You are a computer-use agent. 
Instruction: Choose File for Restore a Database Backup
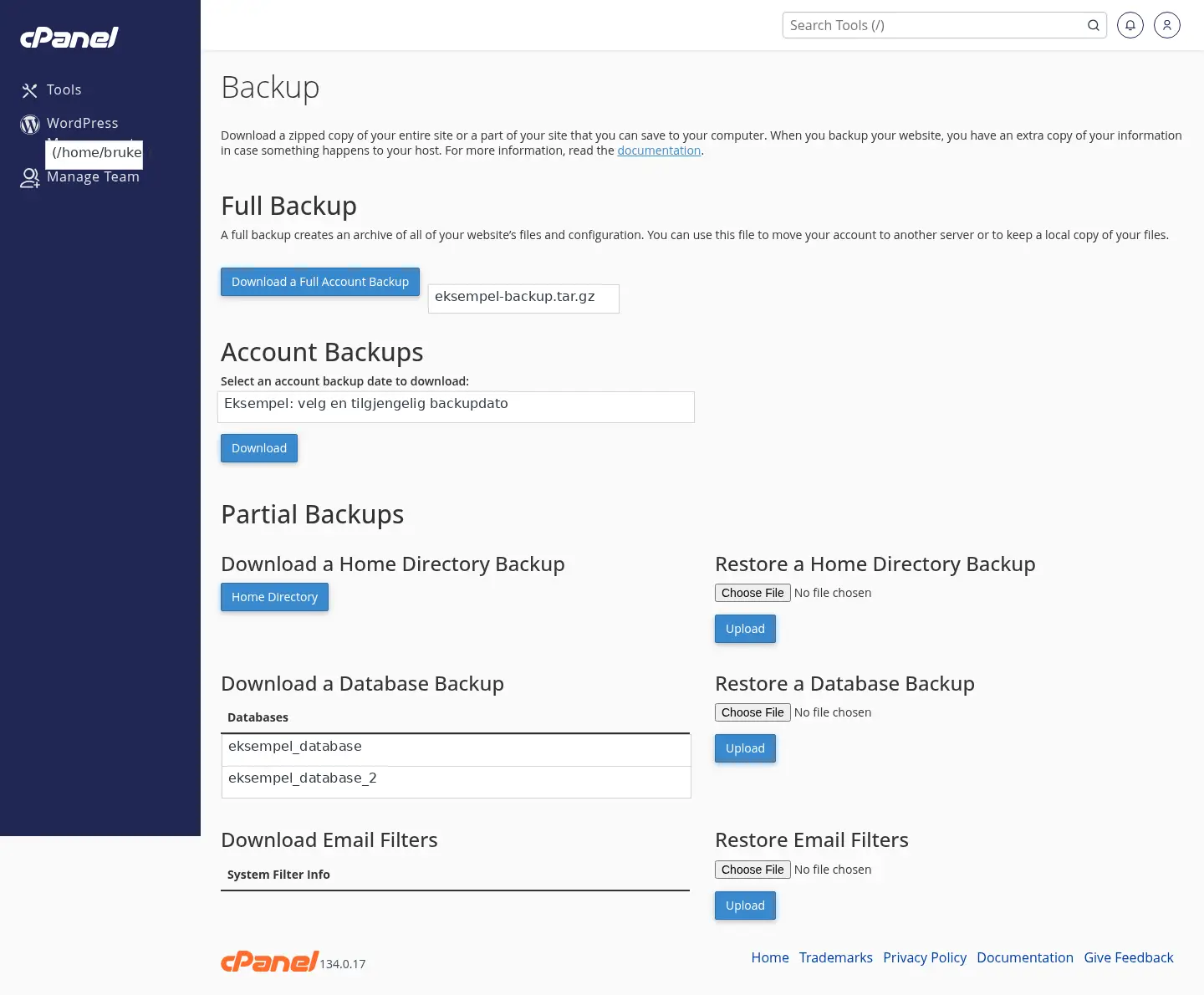click(752, 712)
